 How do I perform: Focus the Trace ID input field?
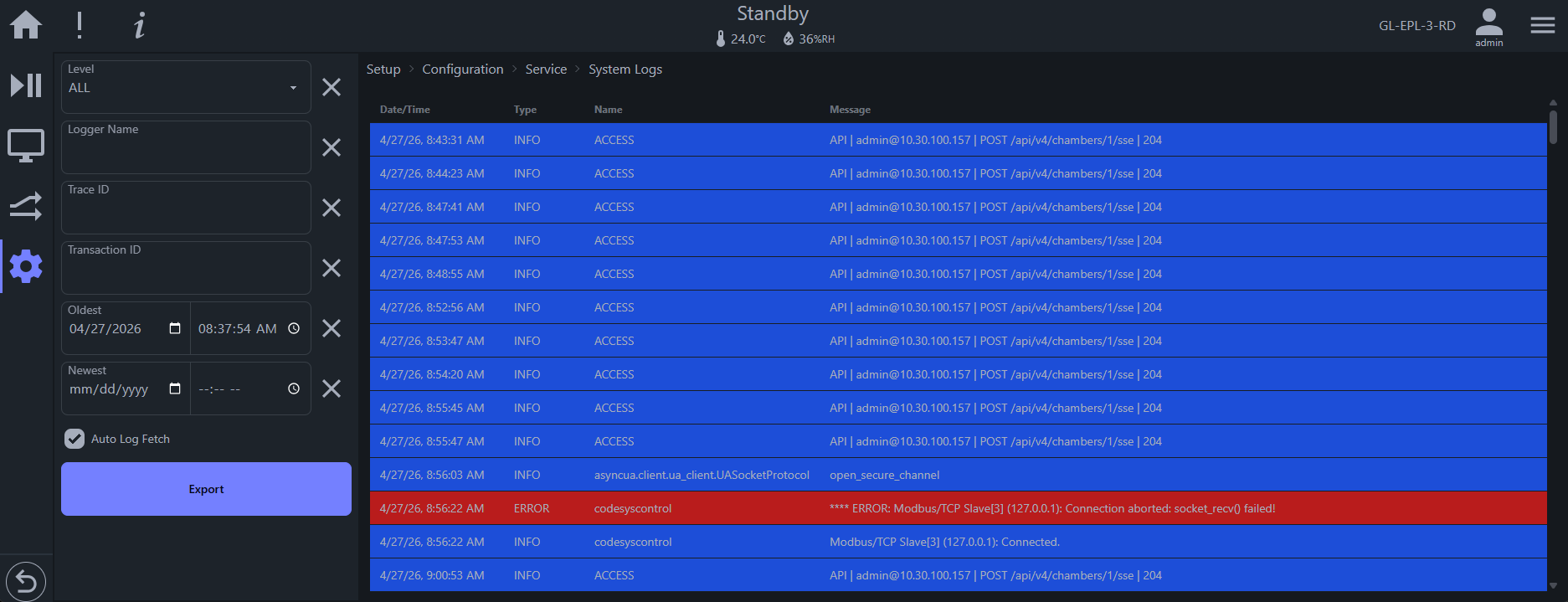pyautogui.click(x=186, y=208)
